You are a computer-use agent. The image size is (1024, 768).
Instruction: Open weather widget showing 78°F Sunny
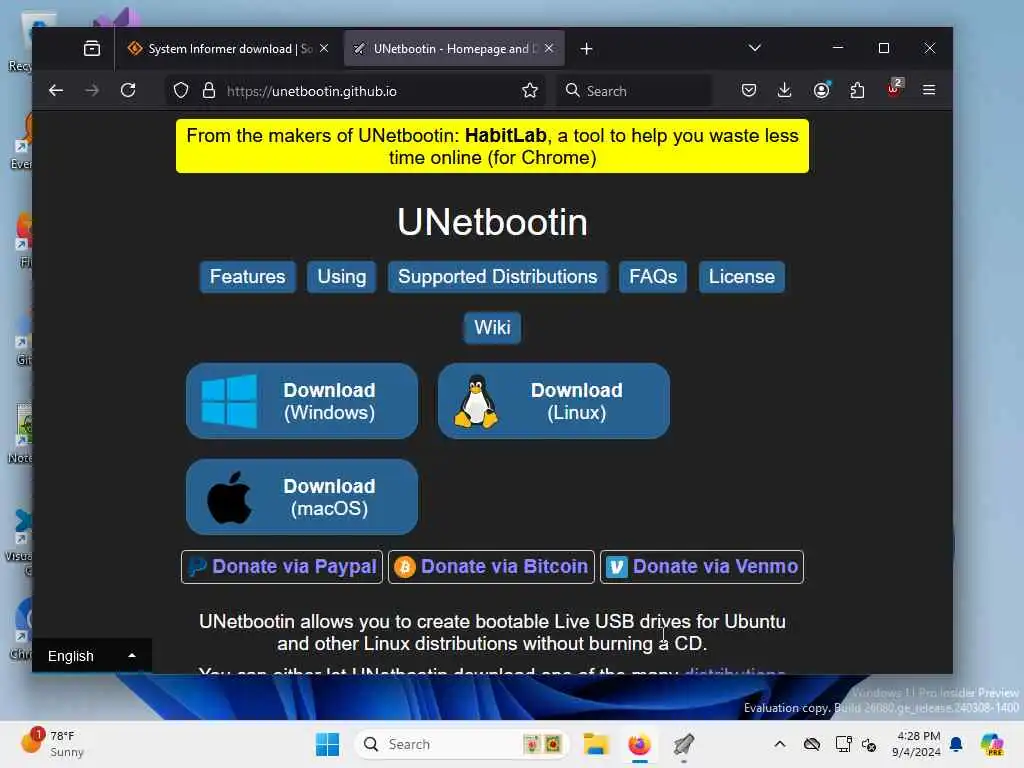pyautogui.click(x=52, y=744)
